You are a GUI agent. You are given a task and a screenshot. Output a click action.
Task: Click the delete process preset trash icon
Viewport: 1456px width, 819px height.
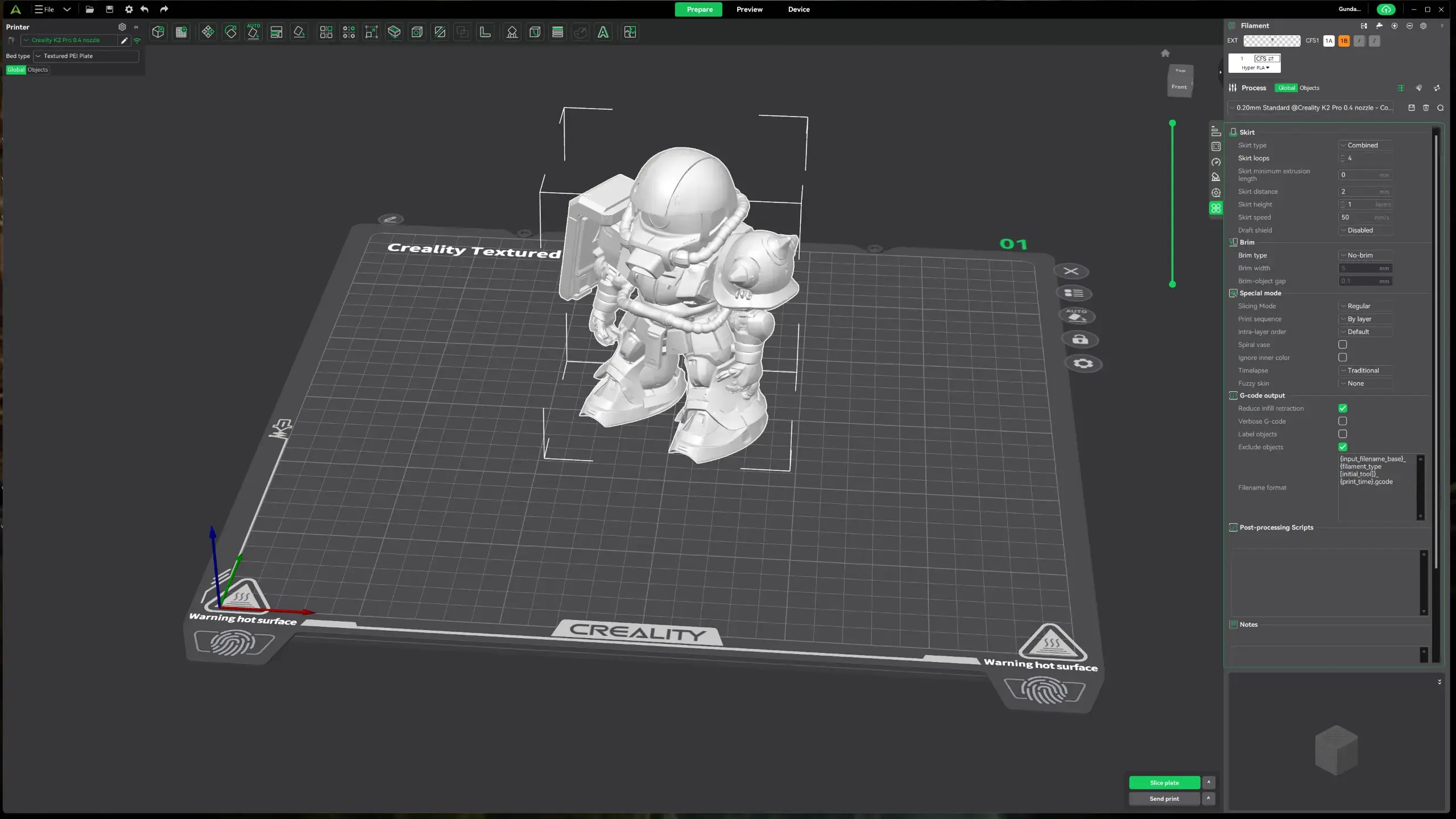[x=1426, y=107]
